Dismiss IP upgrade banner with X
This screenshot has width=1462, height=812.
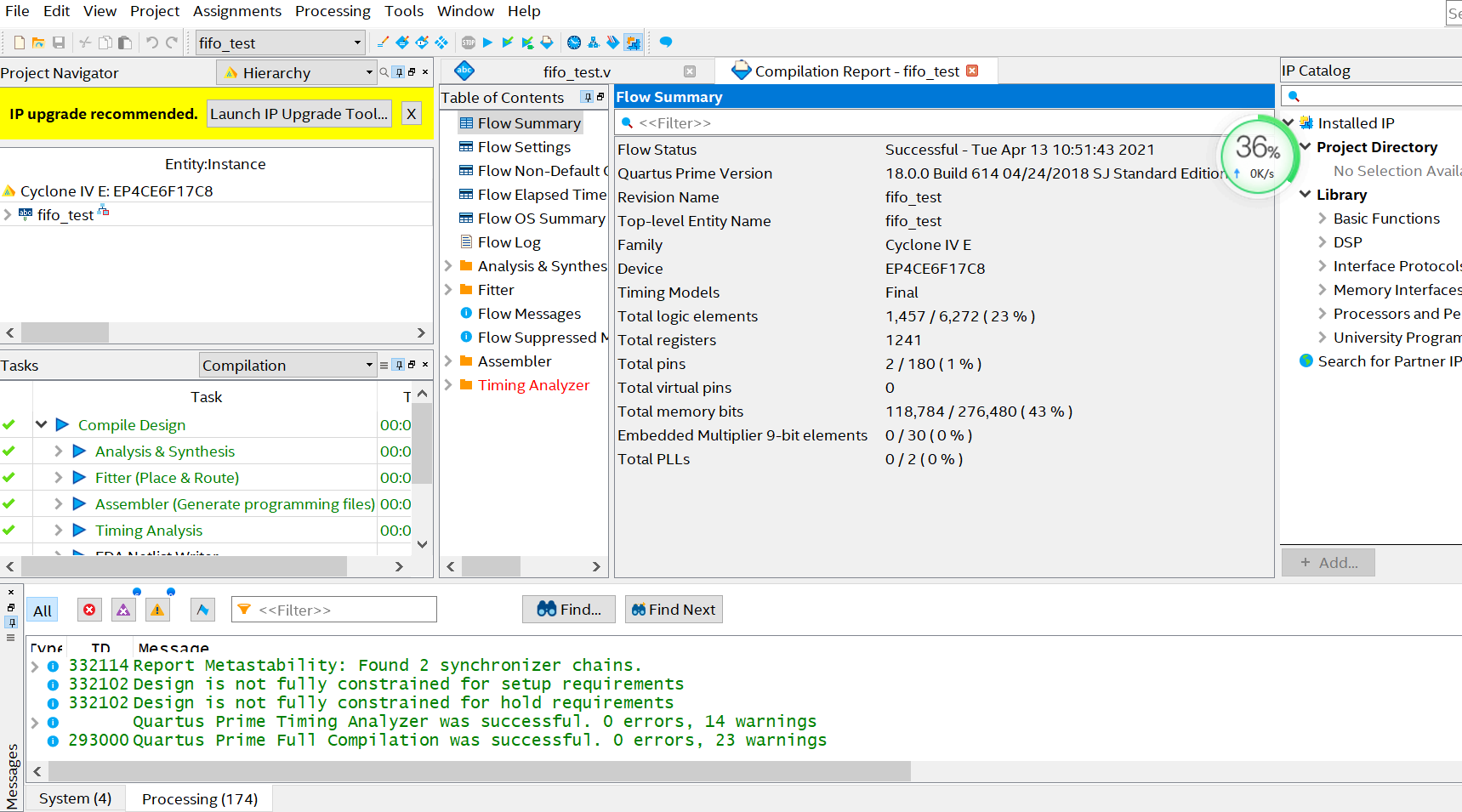pyautogui.click(x=411, y=113)
